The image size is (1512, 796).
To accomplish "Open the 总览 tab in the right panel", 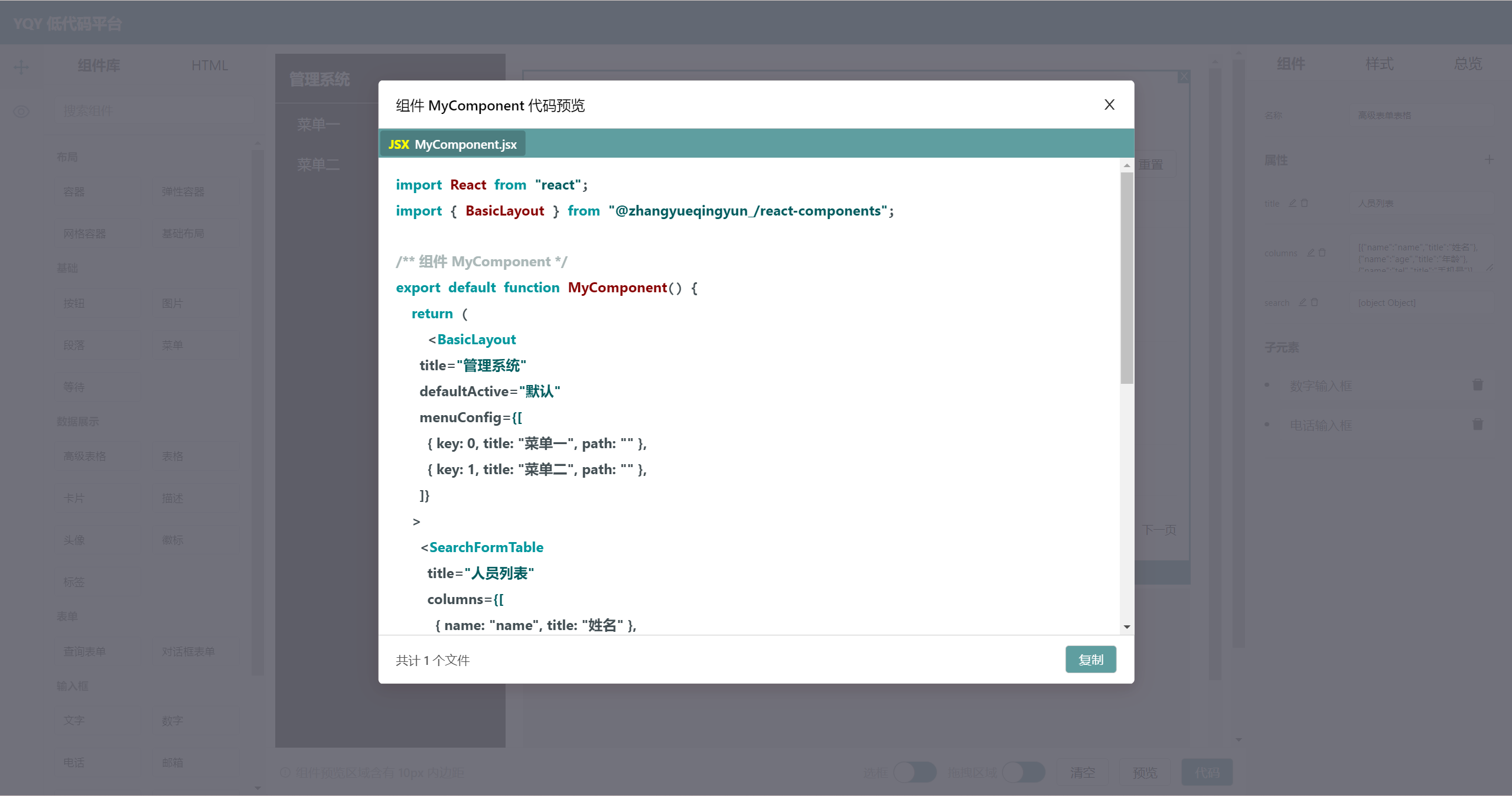I will 1468,64.
